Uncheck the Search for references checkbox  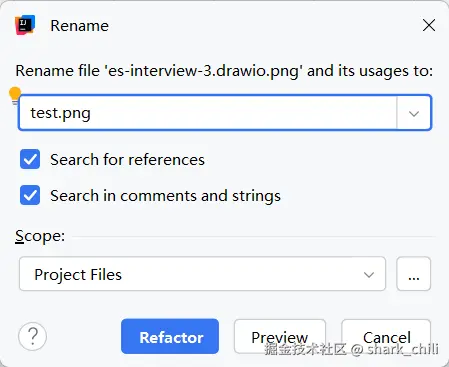[x=30, y=159]
